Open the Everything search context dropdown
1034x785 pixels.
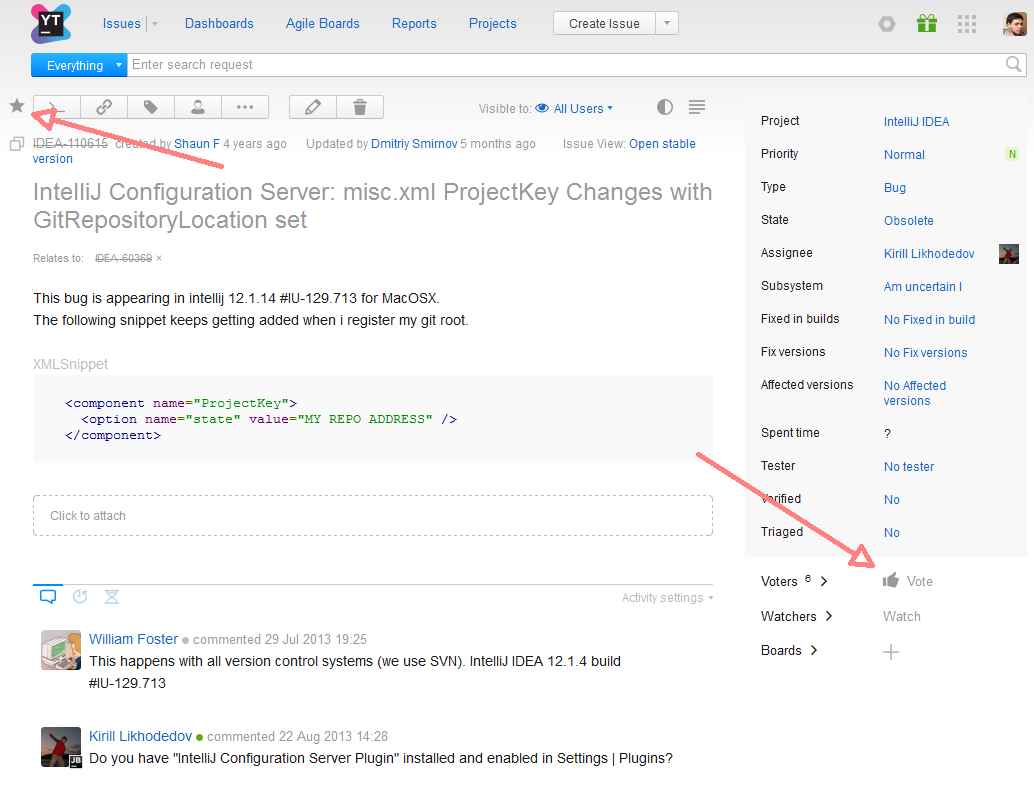(79, 65)
